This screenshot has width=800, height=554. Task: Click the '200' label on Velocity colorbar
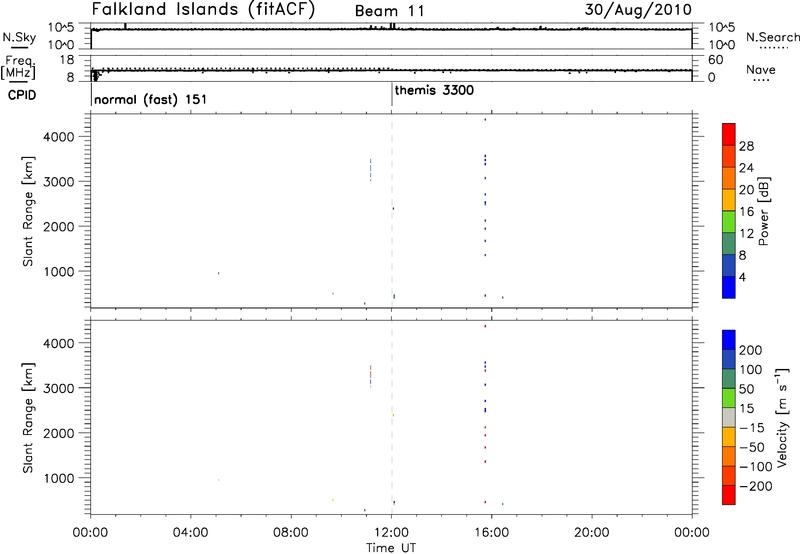[751, 350]
